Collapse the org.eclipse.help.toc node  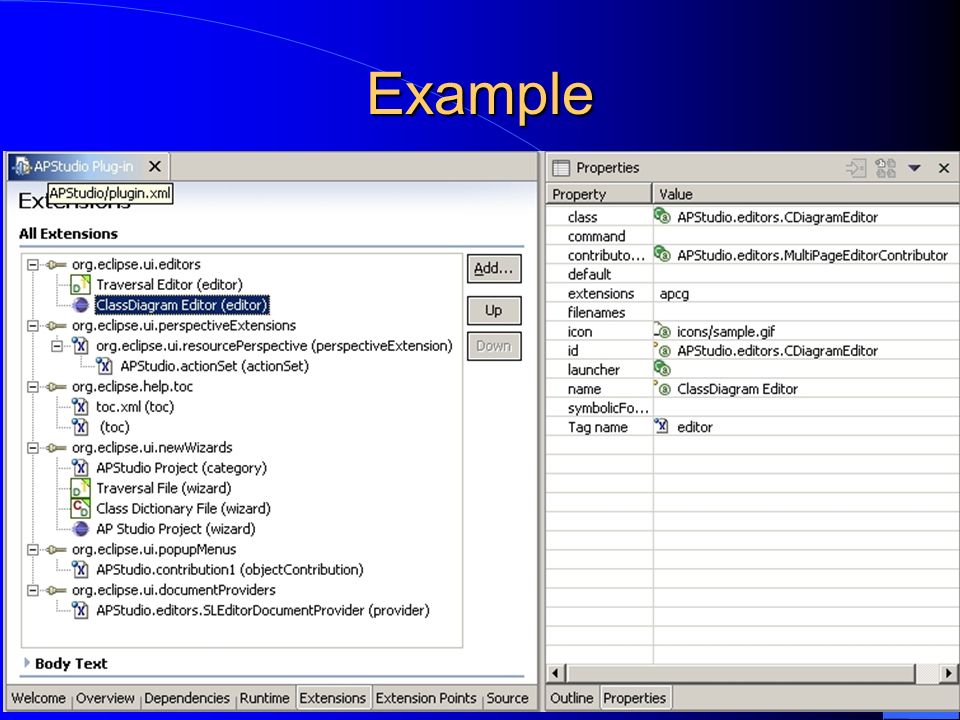click(33, 386)
